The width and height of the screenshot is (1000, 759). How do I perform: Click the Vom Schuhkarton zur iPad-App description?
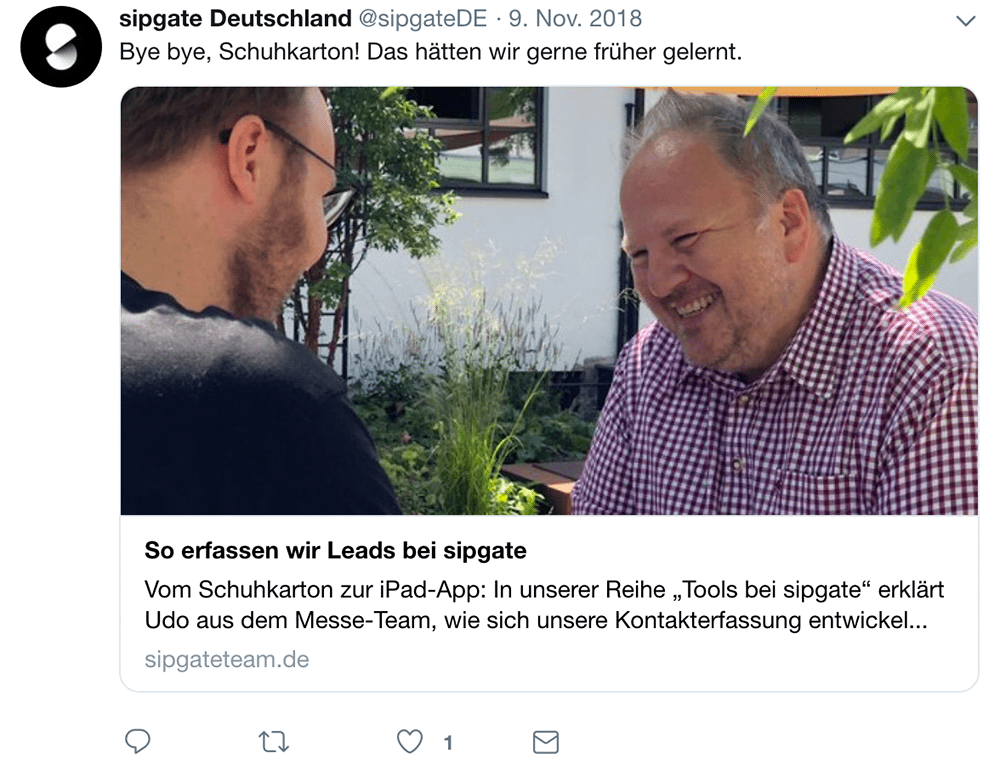(x=544, y=605)
